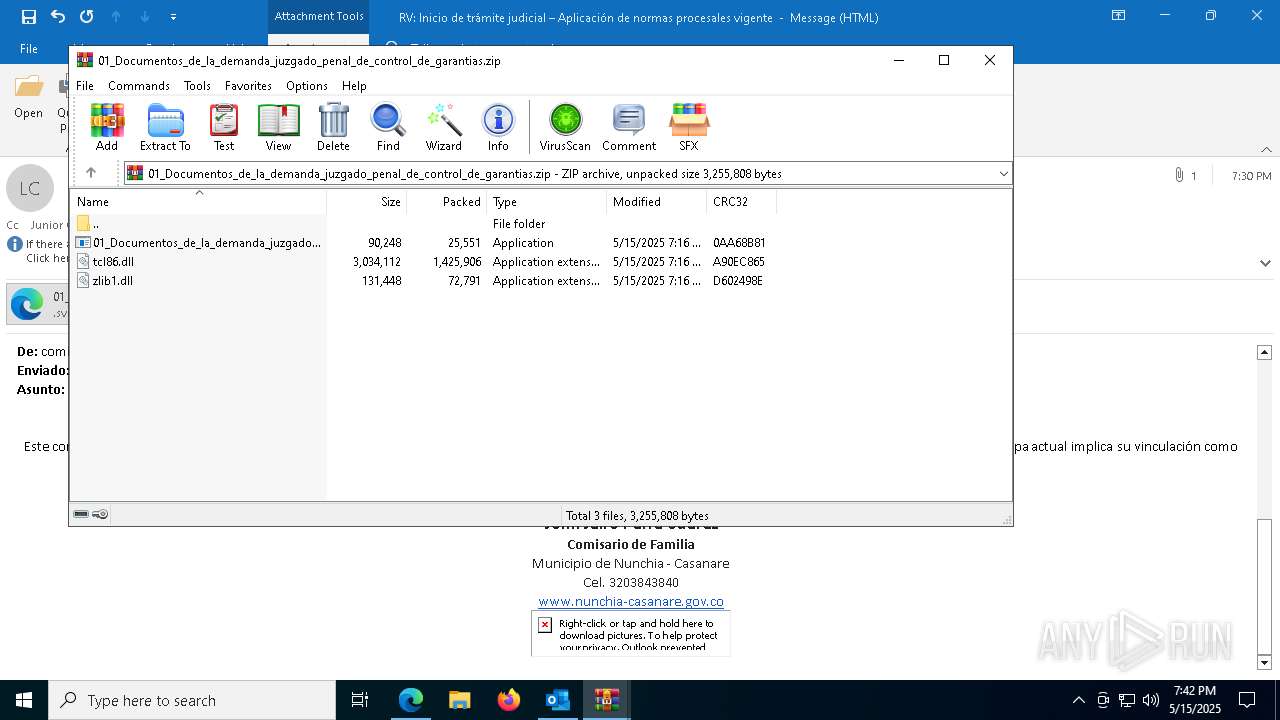Click the message scrollbar up arrow
The height and width of the screenshot is (720, 1280).
click(x=1264, y=352)
